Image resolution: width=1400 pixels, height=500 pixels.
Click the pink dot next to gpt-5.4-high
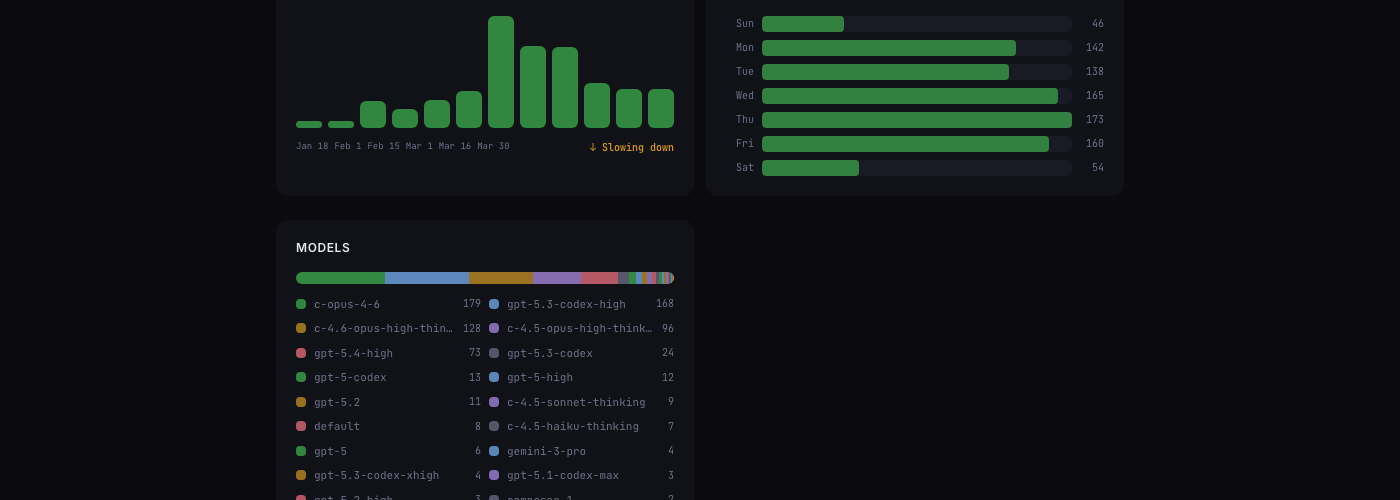coord(301,353)
